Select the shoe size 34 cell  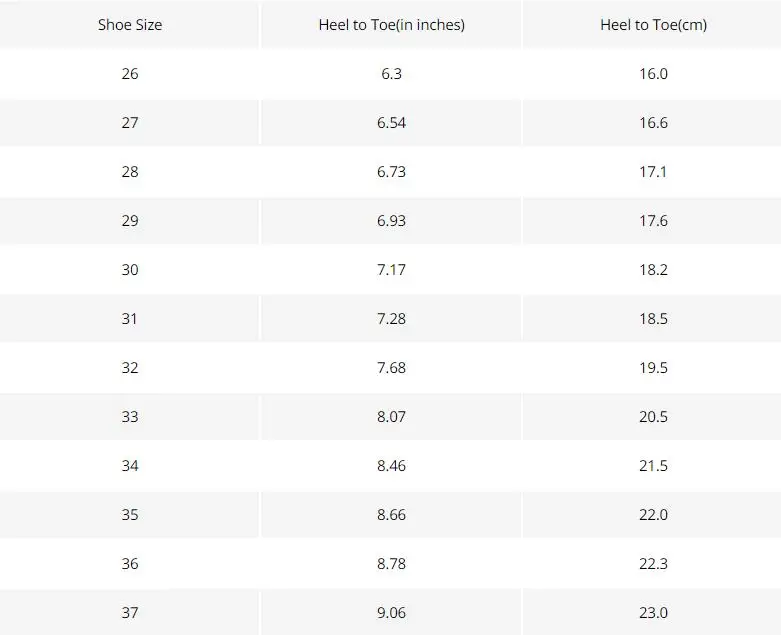pos(130,466)
